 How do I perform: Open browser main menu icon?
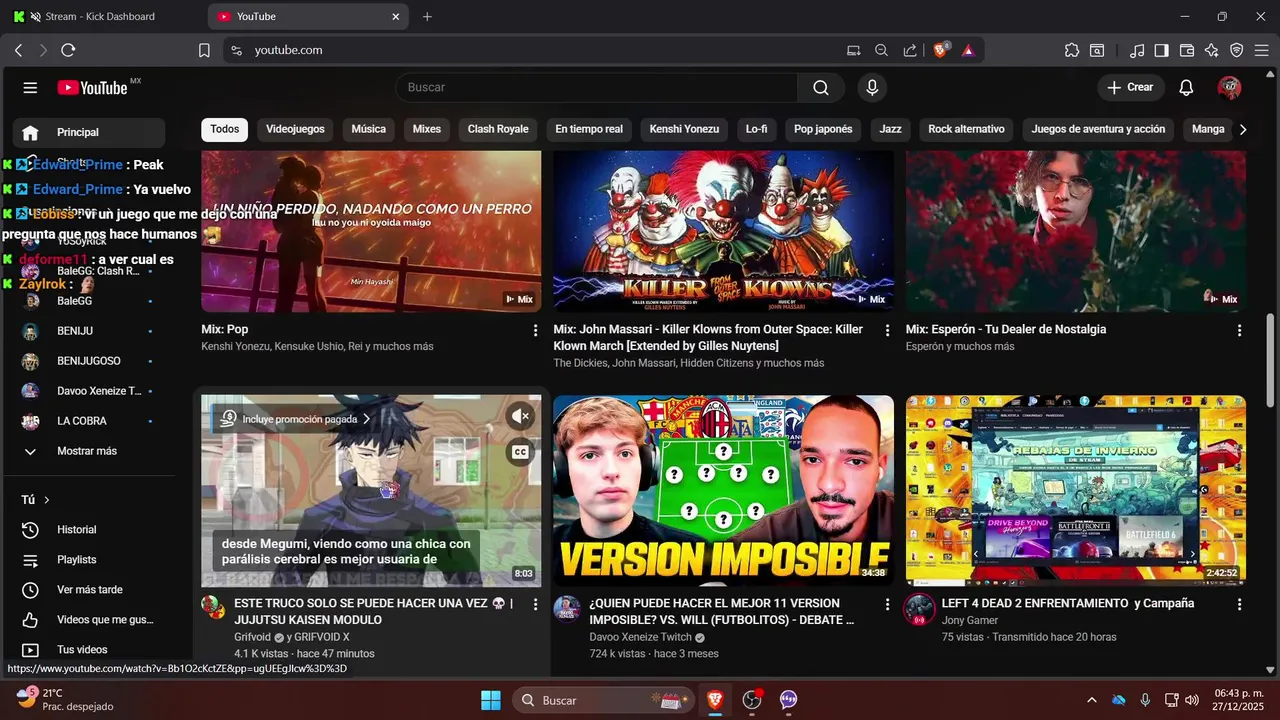(x=1262, y=50)
